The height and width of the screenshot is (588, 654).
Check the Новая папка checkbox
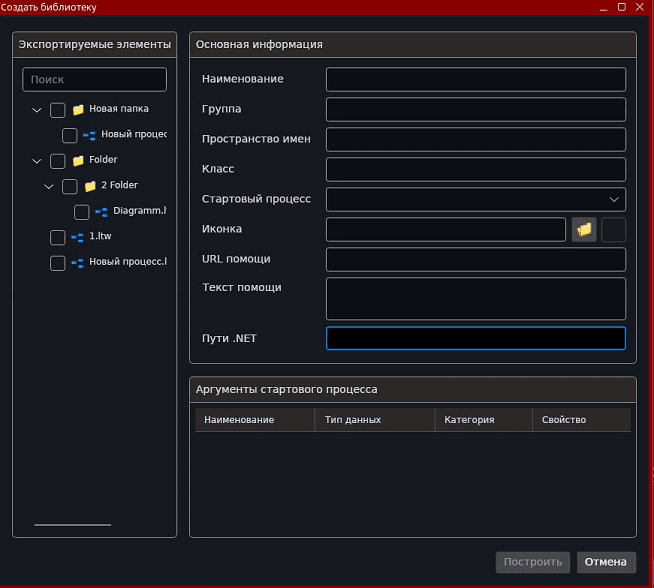(x=58, y=110)
